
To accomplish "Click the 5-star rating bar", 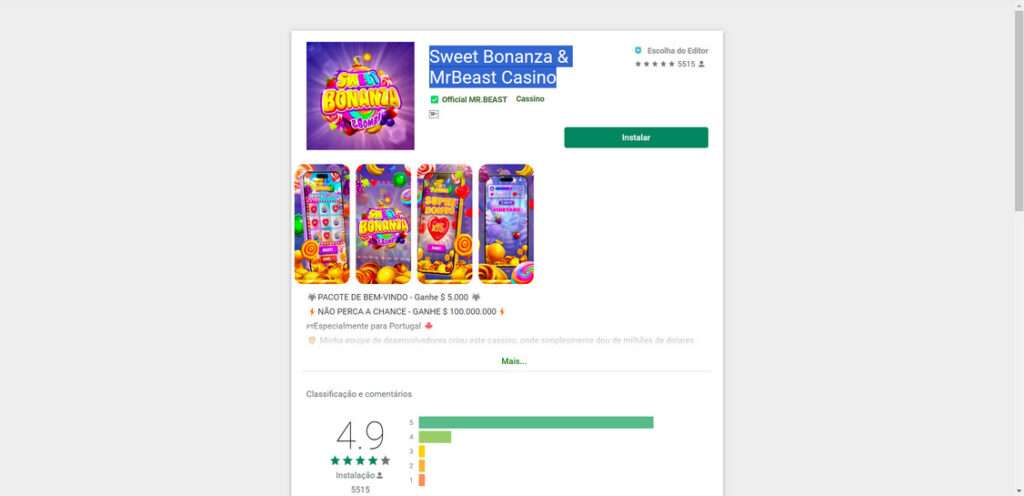I will (536, 423).
